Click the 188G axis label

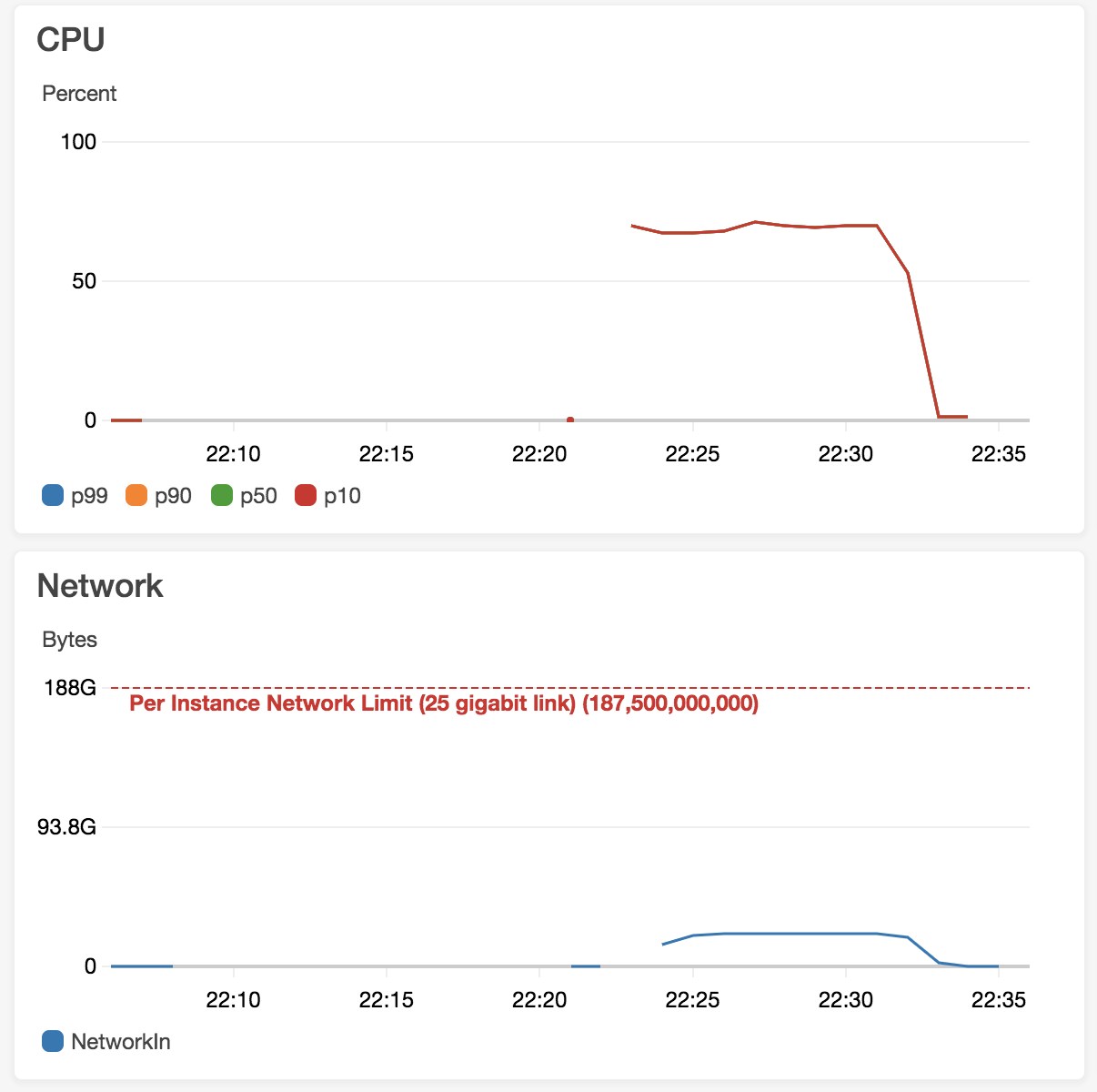[x=70, y=687]
